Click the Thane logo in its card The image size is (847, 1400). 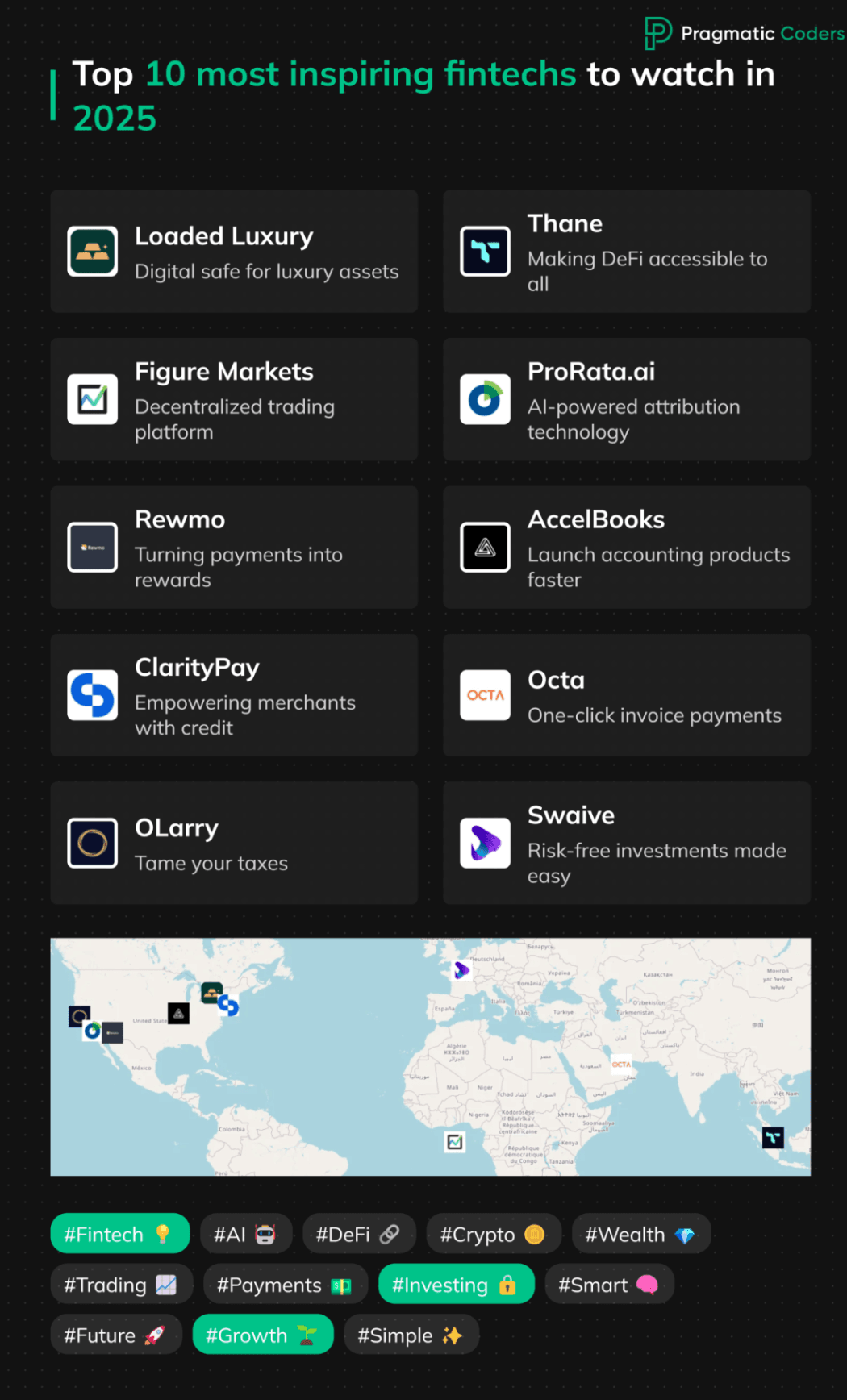tap(485, 252)
